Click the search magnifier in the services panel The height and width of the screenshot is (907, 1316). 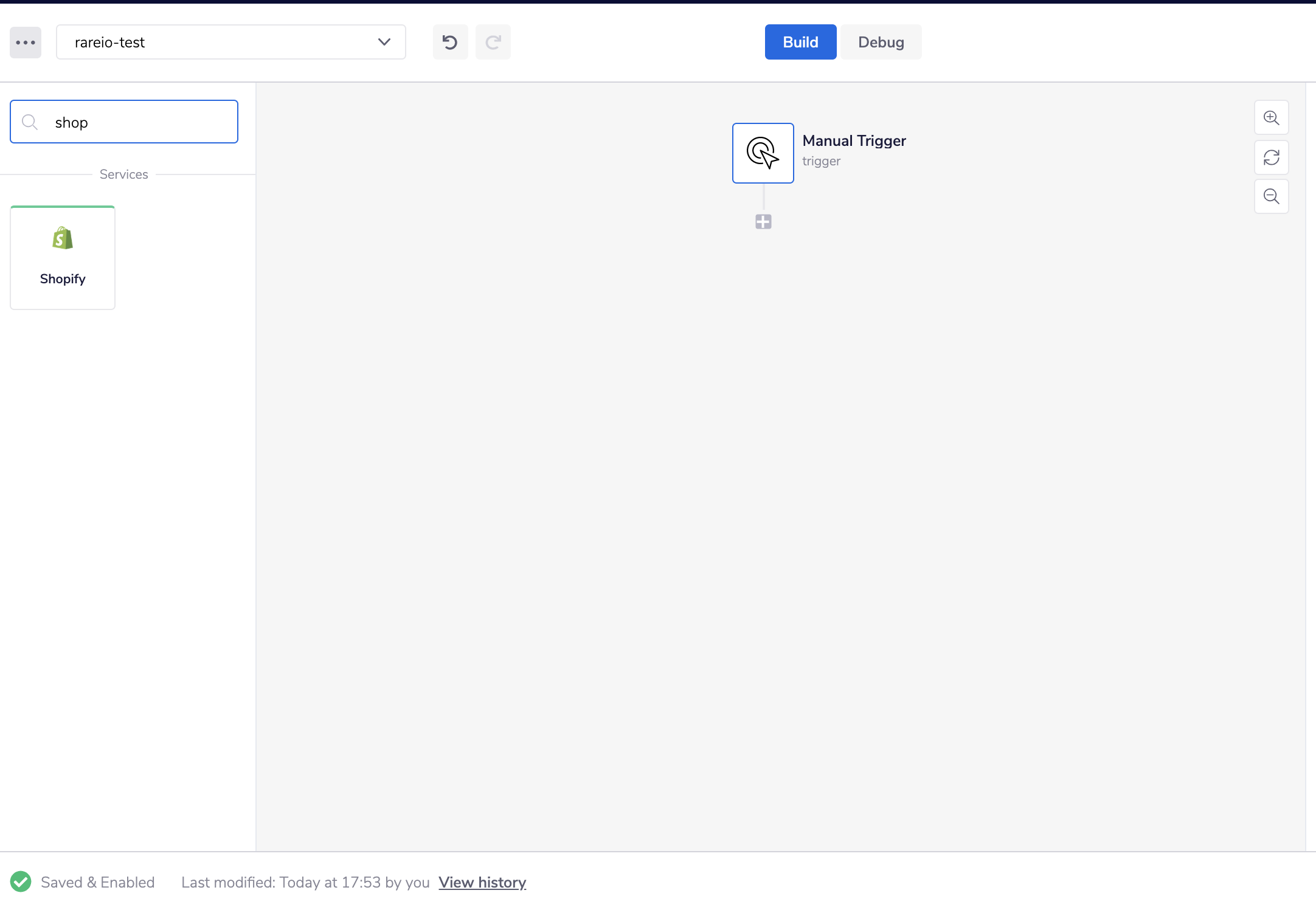[30, 122]
